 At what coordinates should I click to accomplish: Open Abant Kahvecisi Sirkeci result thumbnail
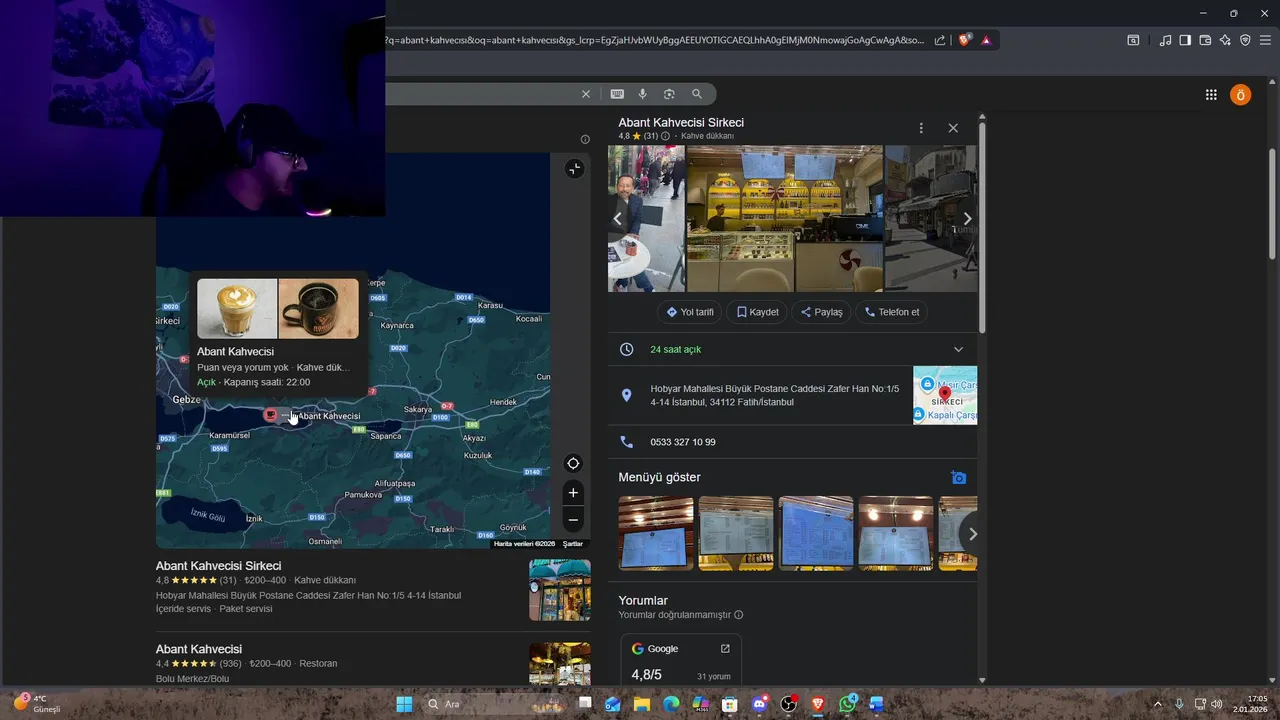click(560, 590)
